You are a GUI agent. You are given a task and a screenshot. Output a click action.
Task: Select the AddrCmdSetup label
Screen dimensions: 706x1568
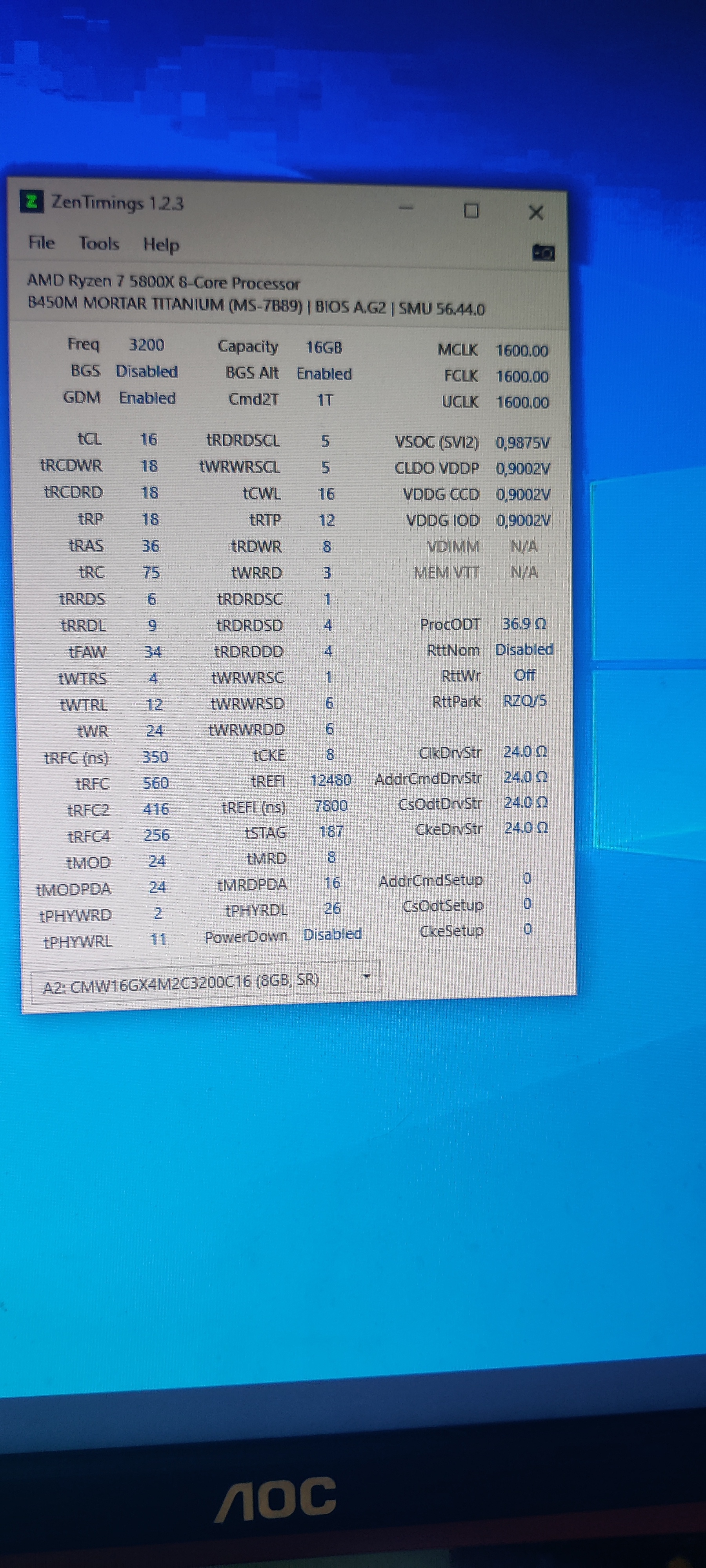point(431,881)
